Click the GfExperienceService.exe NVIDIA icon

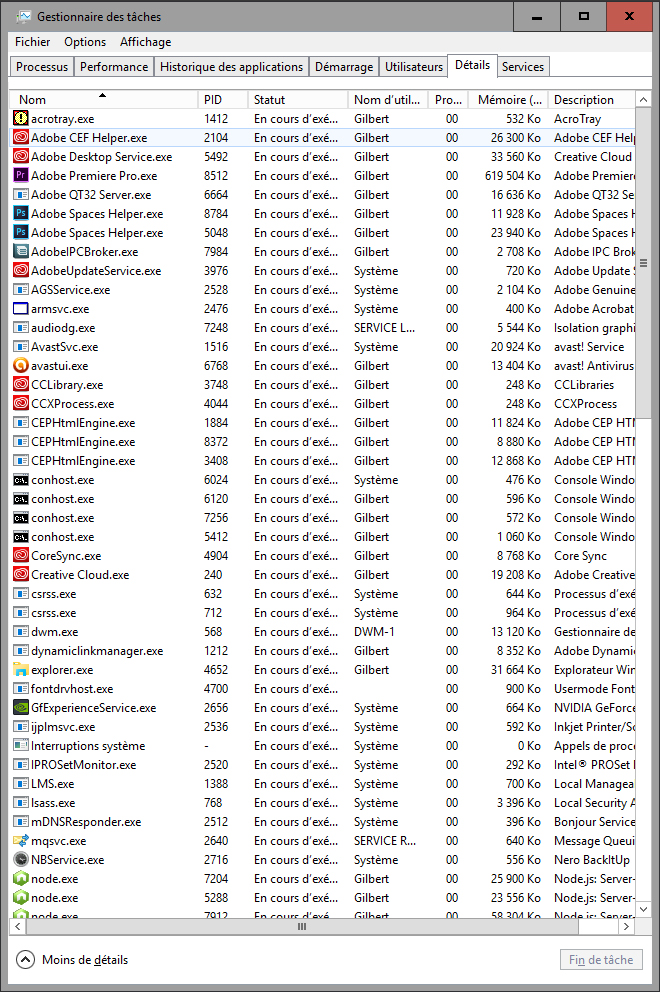21,707
